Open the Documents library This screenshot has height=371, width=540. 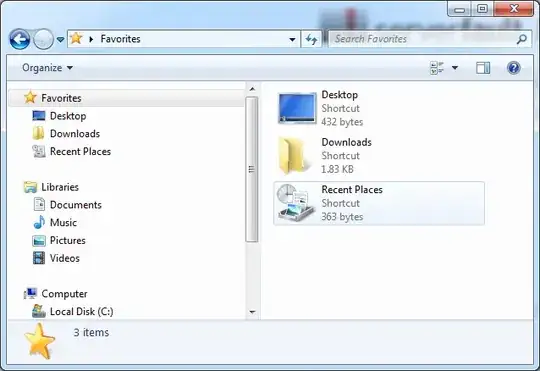(x=76, y=205)
